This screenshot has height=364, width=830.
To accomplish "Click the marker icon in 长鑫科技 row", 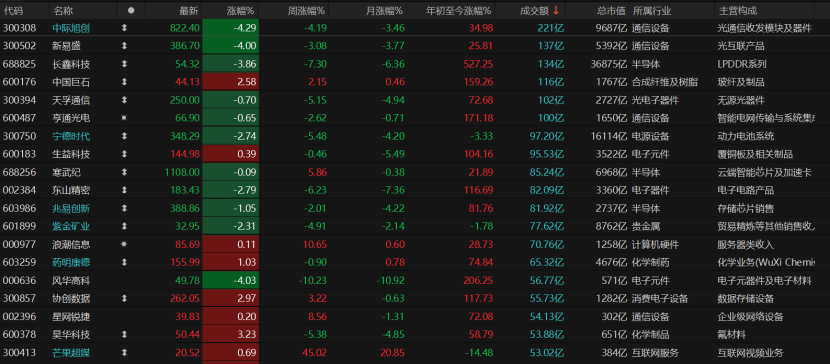I will pos(124,64).
